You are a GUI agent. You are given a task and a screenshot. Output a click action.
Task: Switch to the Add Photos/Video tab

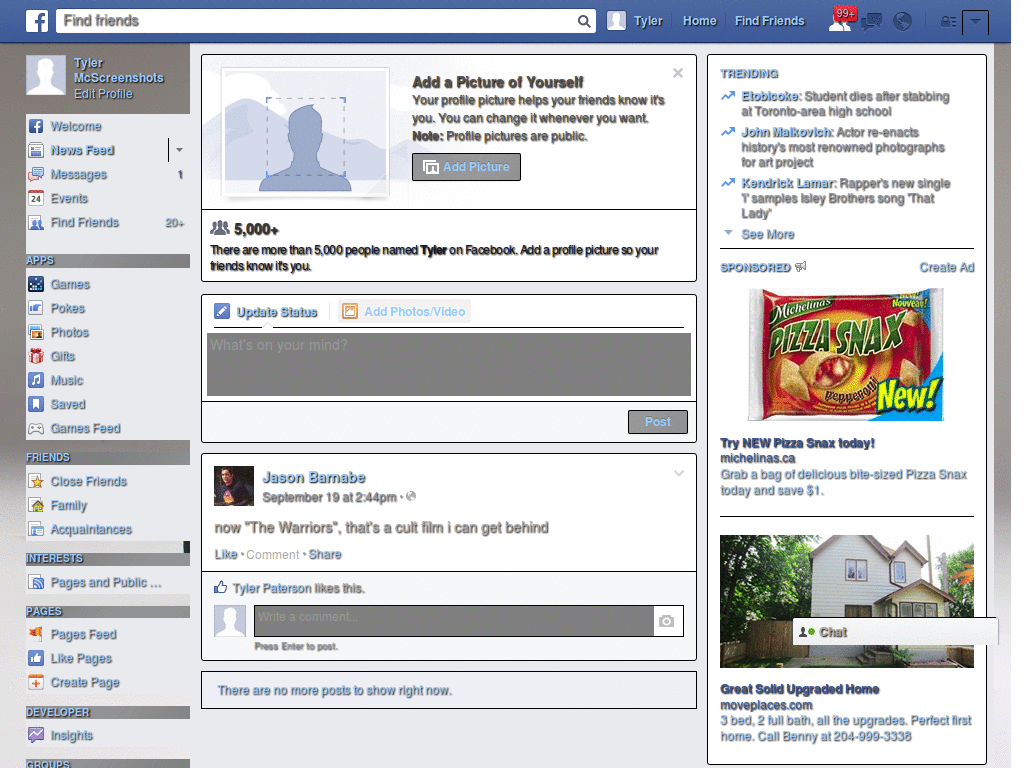(404, 311)
